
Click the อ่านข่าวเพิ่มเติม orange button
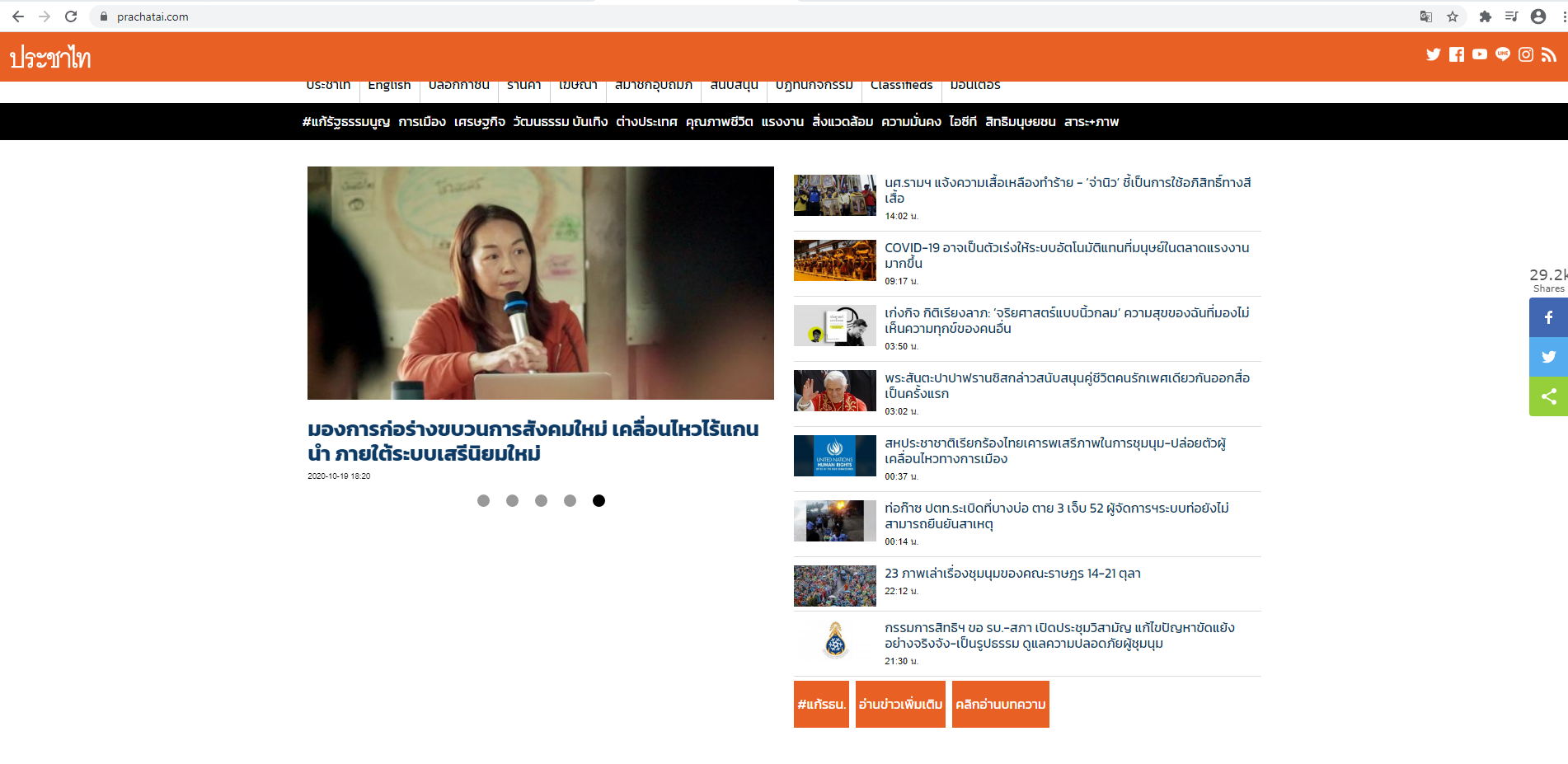coord(900,704)
